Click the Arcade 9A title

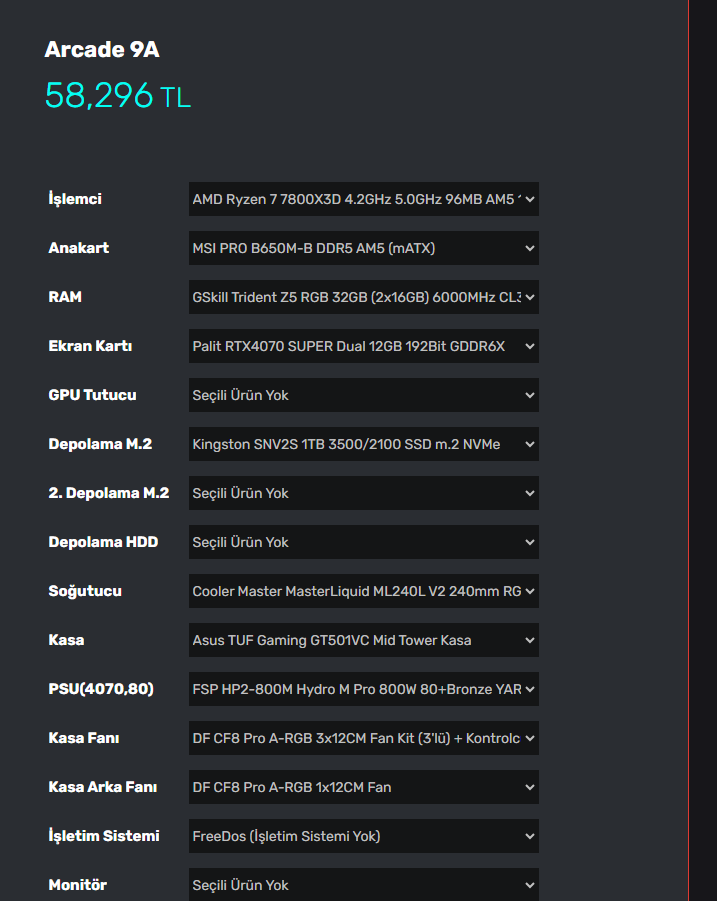102,49
